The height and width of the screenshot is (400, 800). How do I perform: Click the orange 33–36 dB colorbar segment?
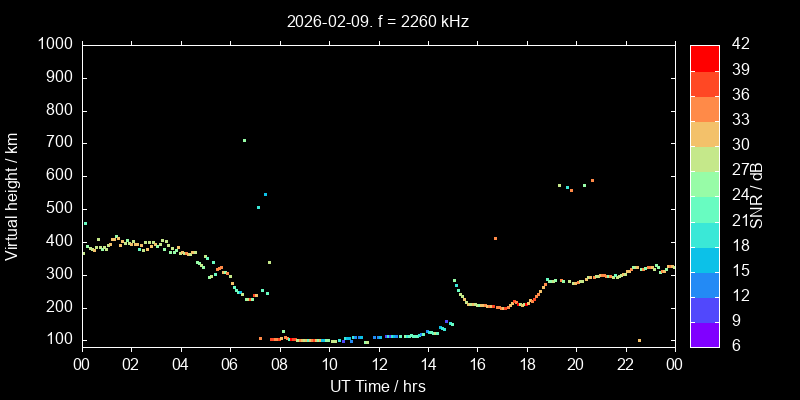[x=704, y=108]
